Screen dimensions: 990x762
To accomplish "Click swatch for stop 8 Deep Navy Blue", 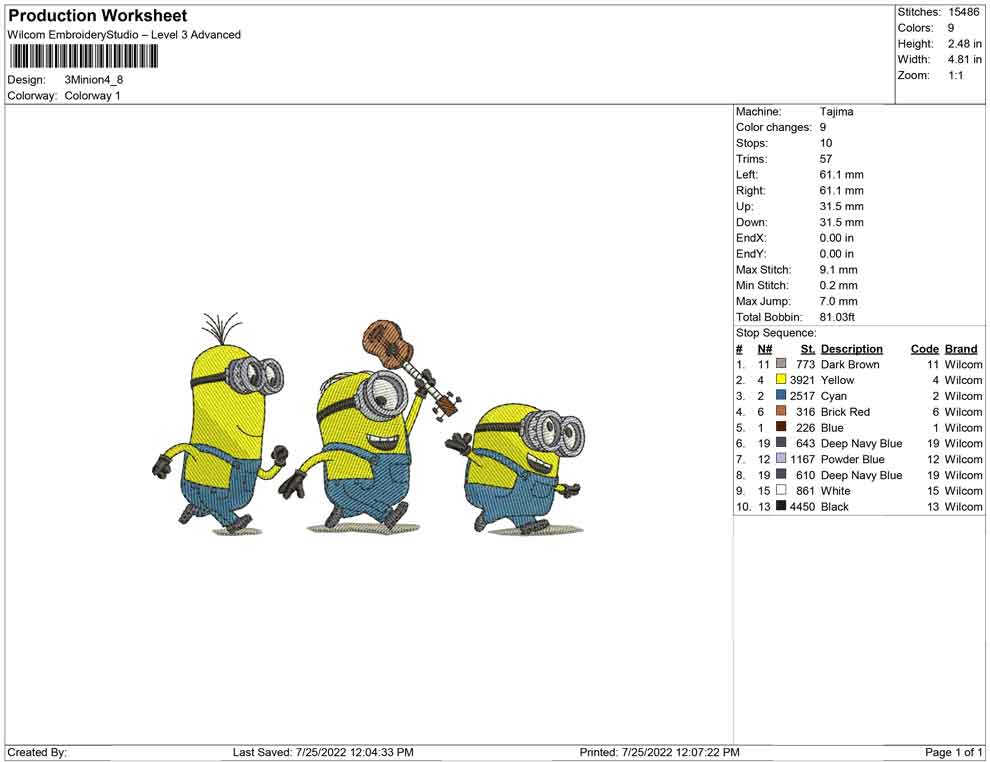I will point(781,474).
